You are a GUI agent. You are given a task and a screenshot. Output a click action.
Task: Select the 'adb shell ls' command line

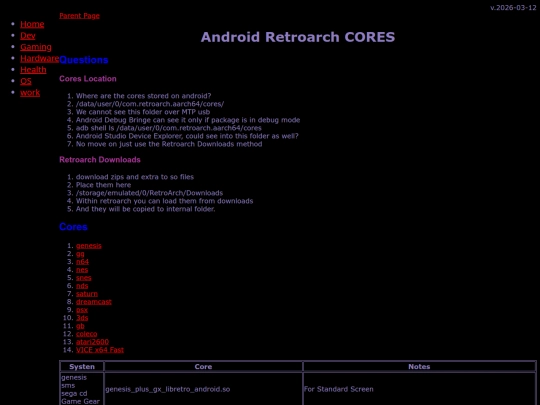click(x=169, y=128)
